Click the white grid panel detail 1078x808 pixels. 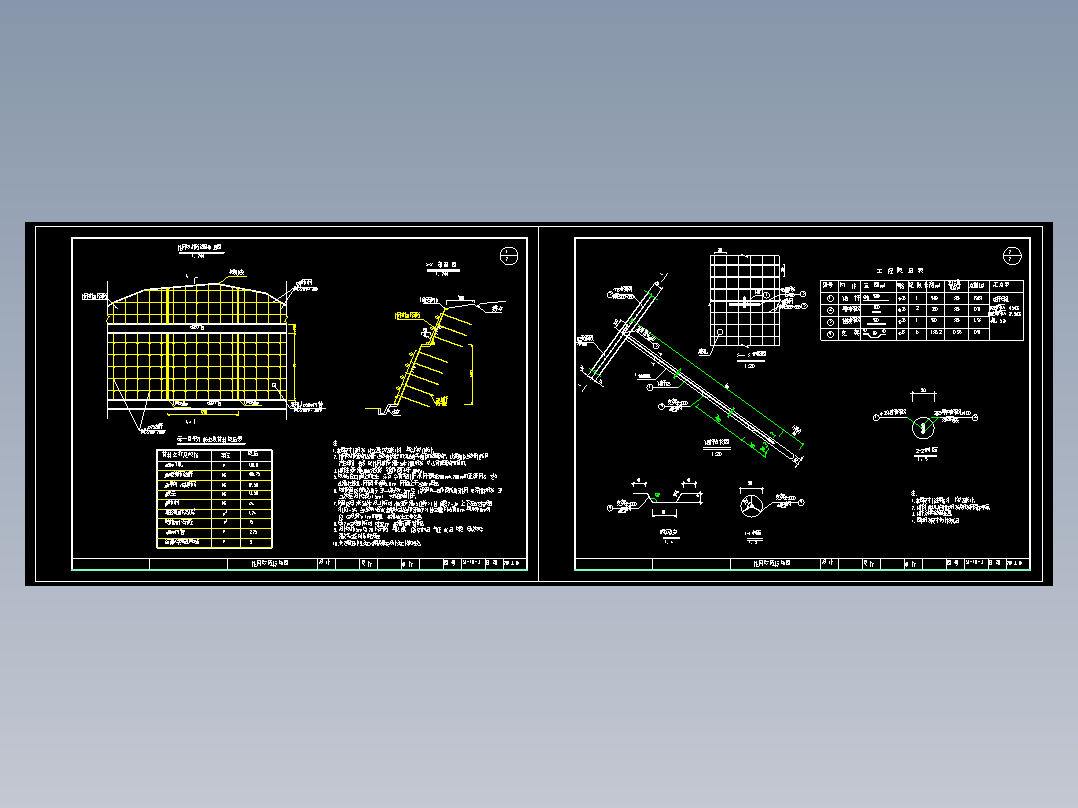[x=745, y=301]
